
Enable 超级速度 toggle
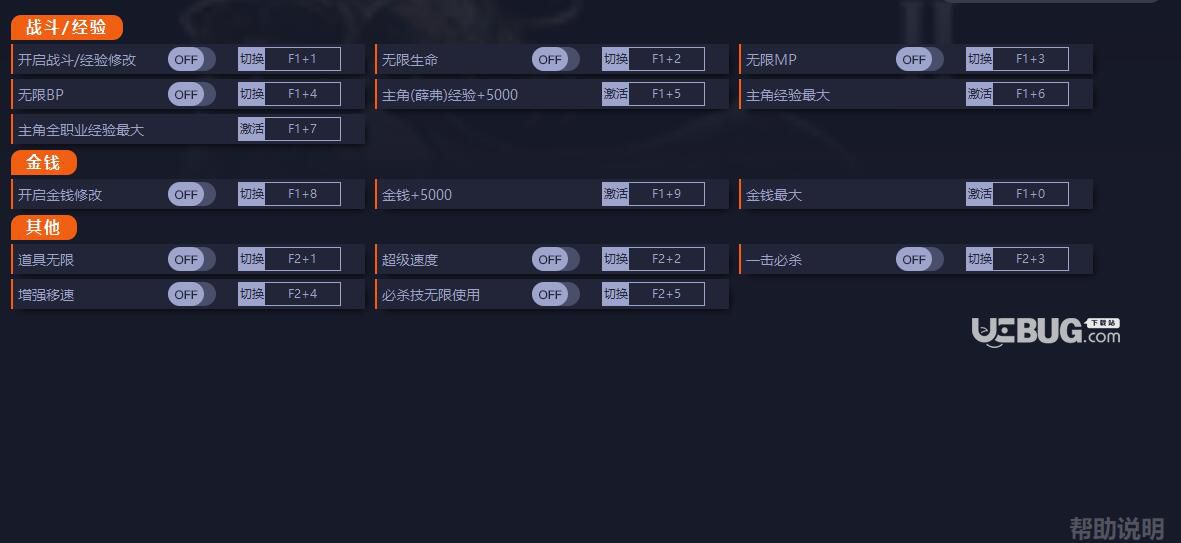(x=555, y=259)
